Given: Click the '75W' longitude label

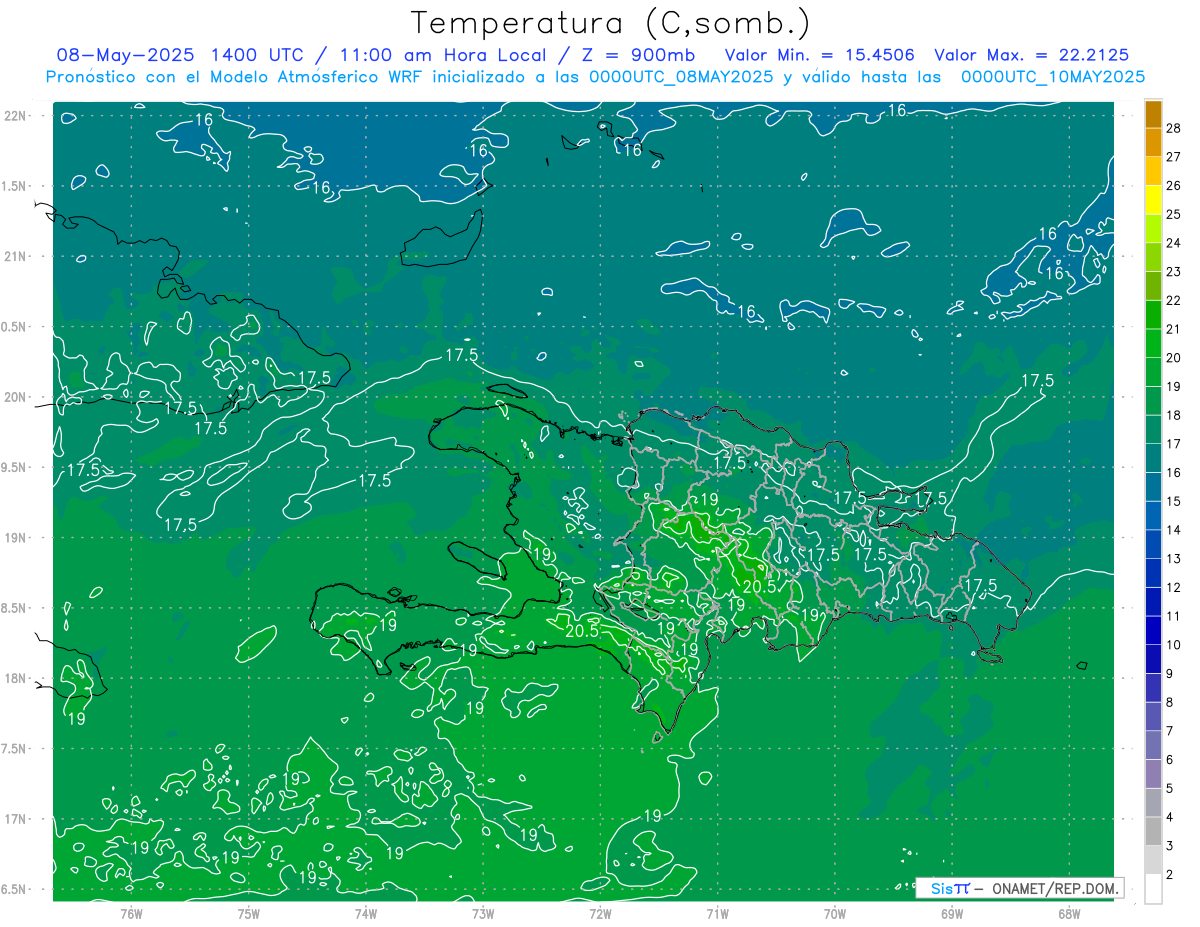Looking at the screenshot, I should [248, 913].
